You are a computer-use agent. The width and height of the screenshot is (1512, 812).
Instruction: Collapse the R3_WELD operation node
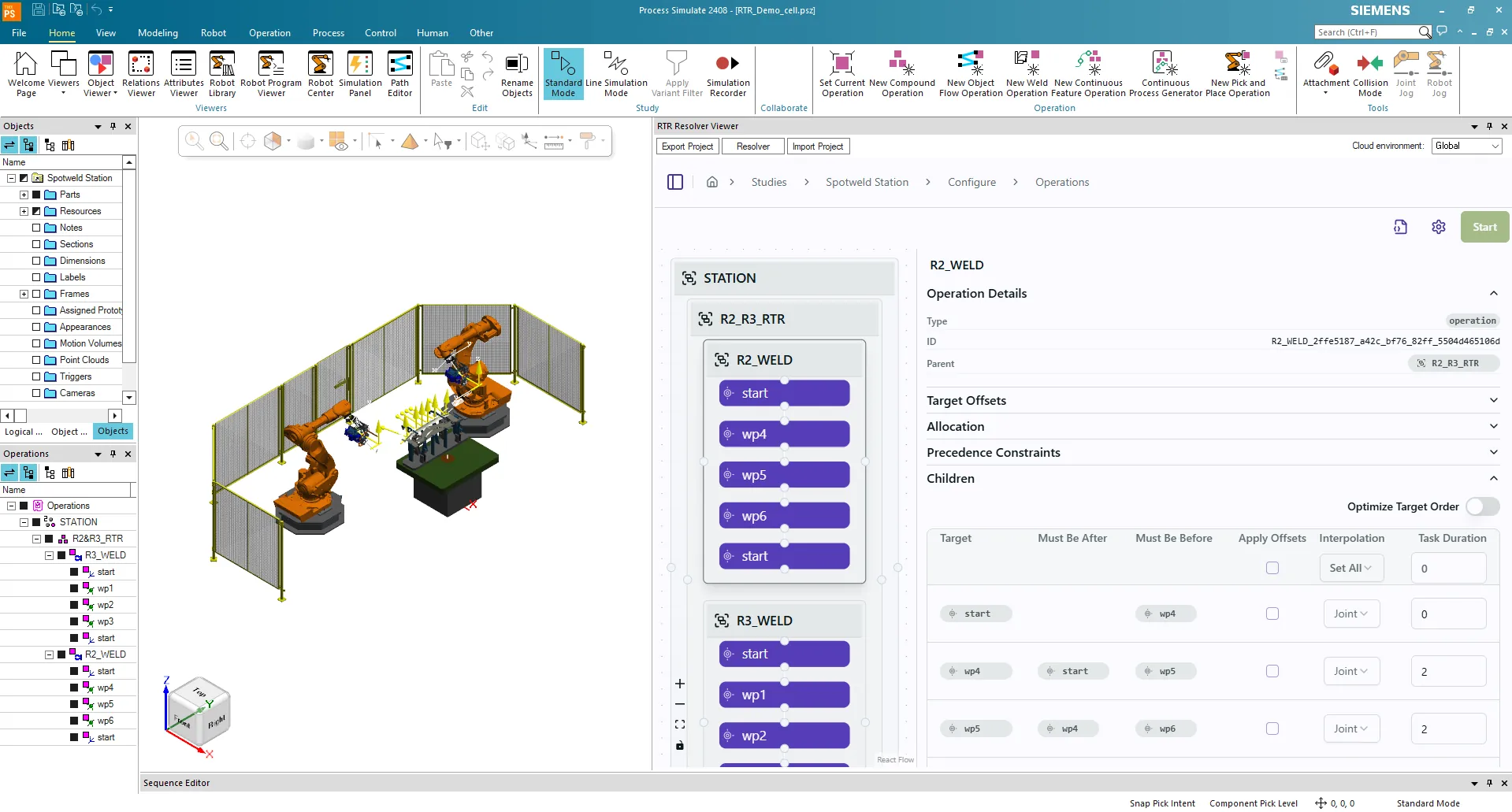49,555
